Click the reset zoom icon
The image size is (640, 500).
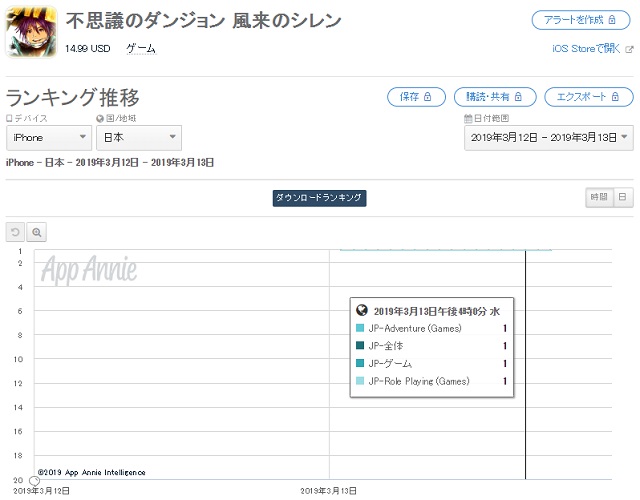[15, 232]
